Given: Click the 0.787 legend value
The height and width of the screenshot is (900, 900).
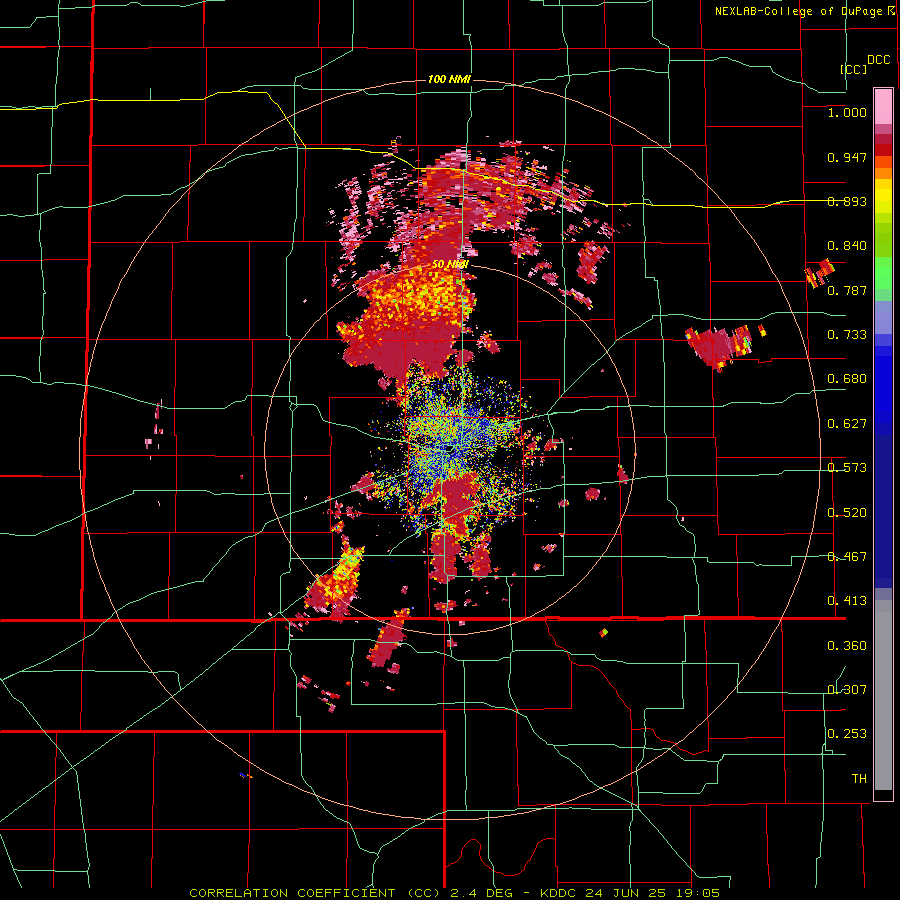Looking at the screenshot, I should (847, 290).
